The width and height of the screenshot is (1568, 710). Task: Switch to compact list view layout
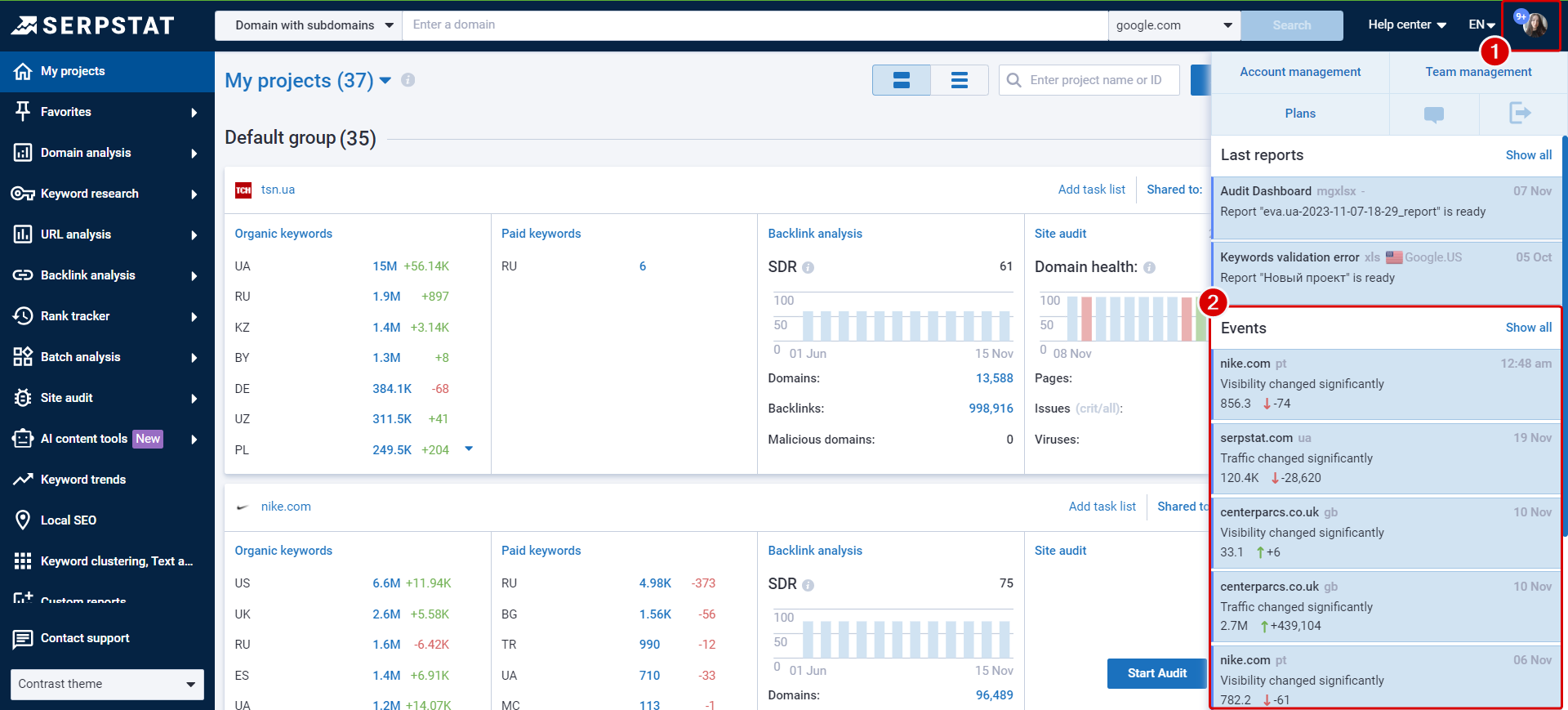pos(960,80)
